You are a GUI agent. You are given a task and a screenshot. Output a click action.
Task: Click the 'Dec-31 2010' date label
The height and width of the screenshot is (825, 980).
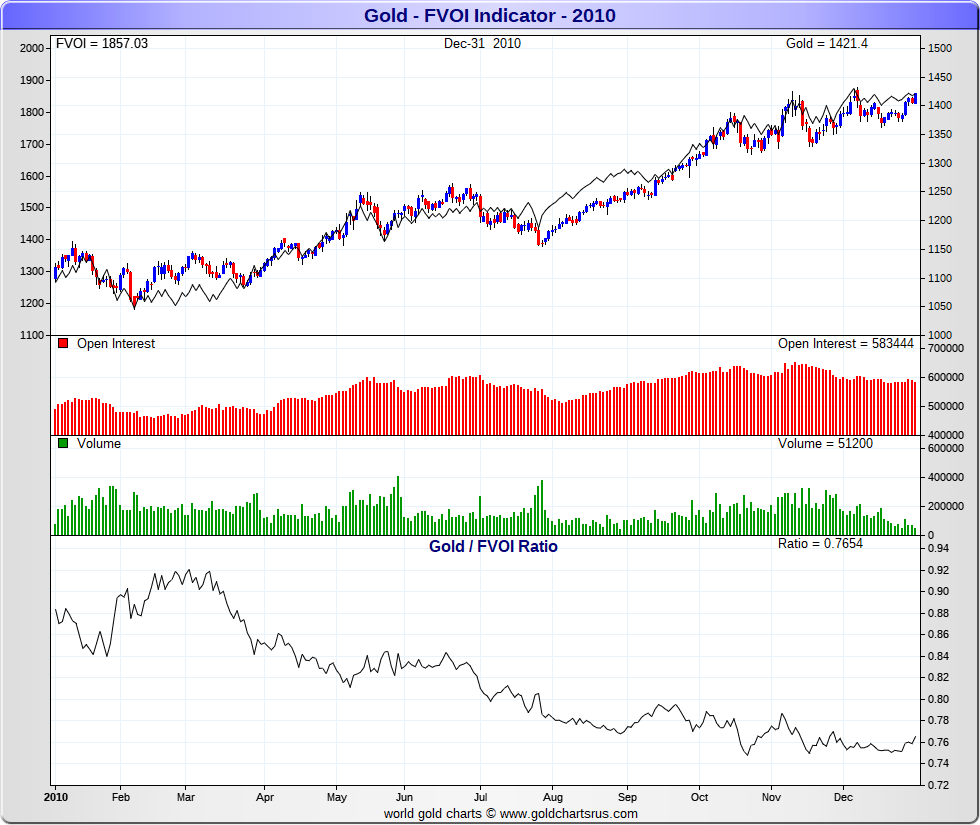pyautogui.click(x=482, y=44)
